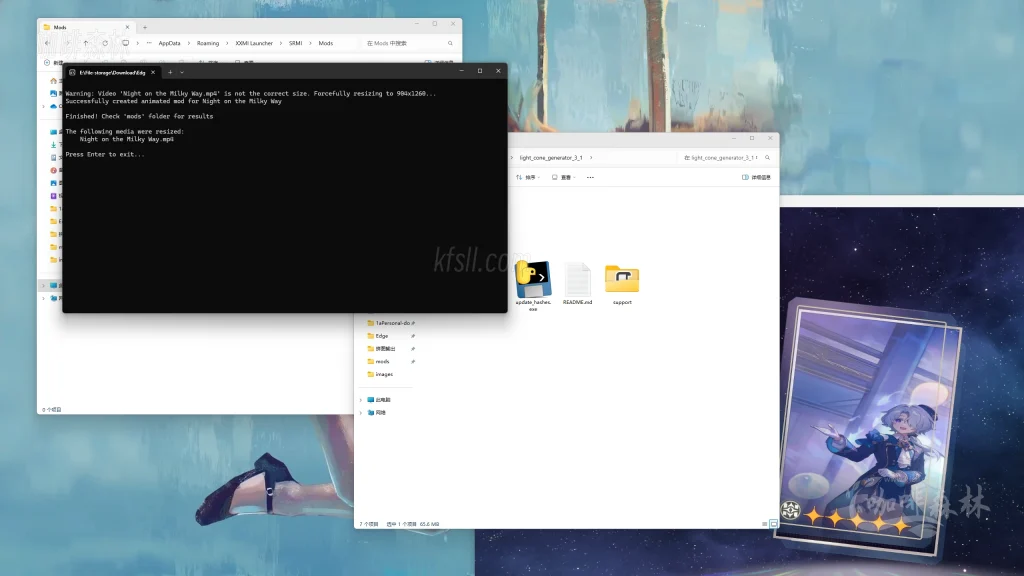1024x576 pixels.
Task: Click the SRMI breadcrumb segment
Action: tap(297, 43)
